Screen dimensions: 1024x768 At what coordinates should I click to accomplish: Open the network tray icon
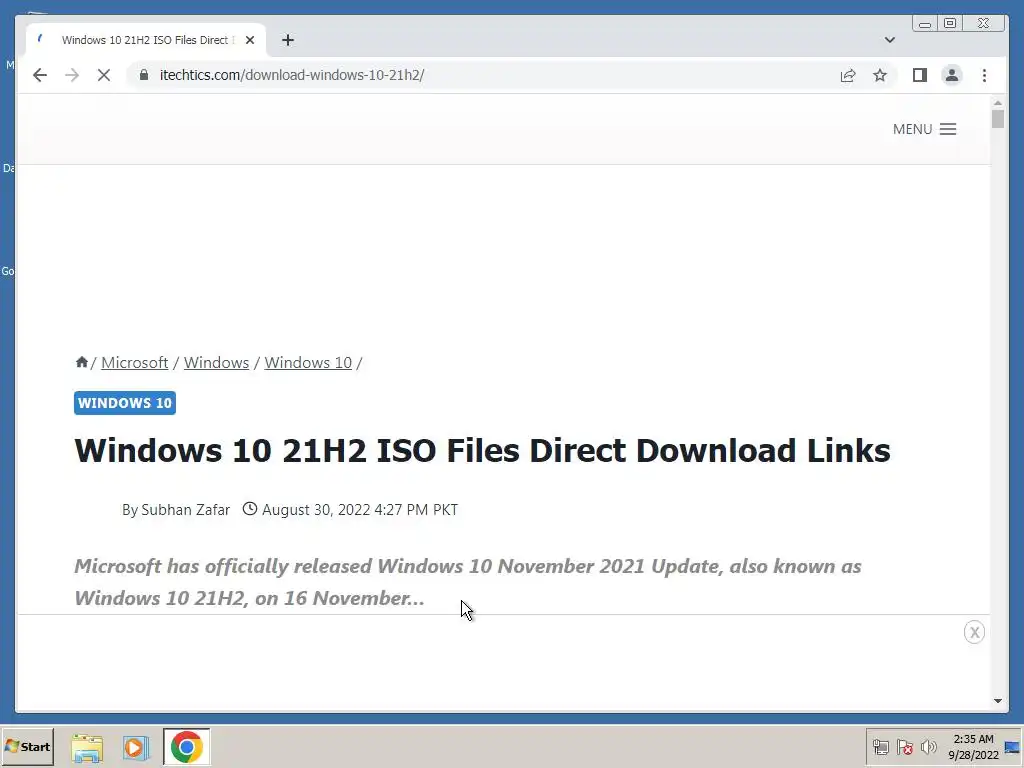pyautogui.click(x=881, y=747)
